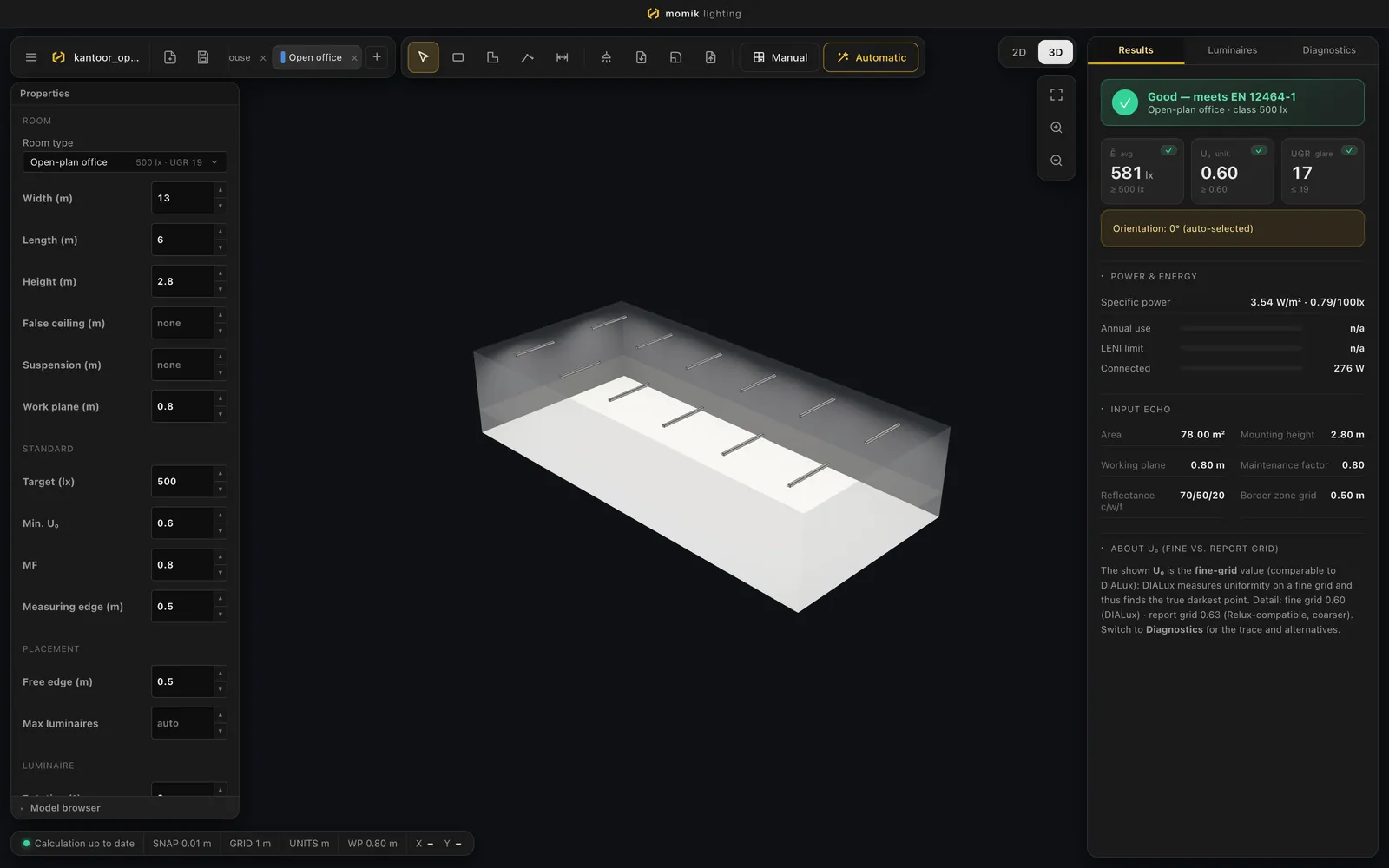Zoom in with the magnifier plus icon
The height and width of the screenshot is (868, 1389).
(x=1057, y=128)
